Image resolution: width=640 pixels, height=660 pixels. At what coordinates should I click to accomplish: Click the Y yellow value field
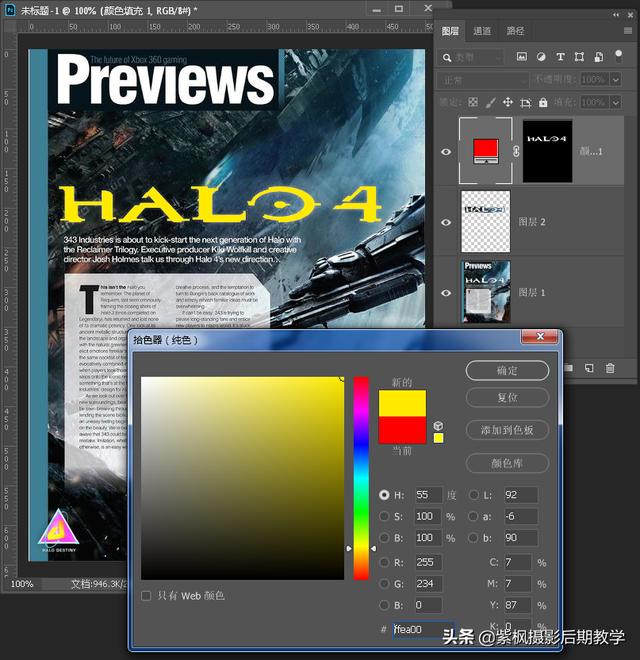(517, 605)
